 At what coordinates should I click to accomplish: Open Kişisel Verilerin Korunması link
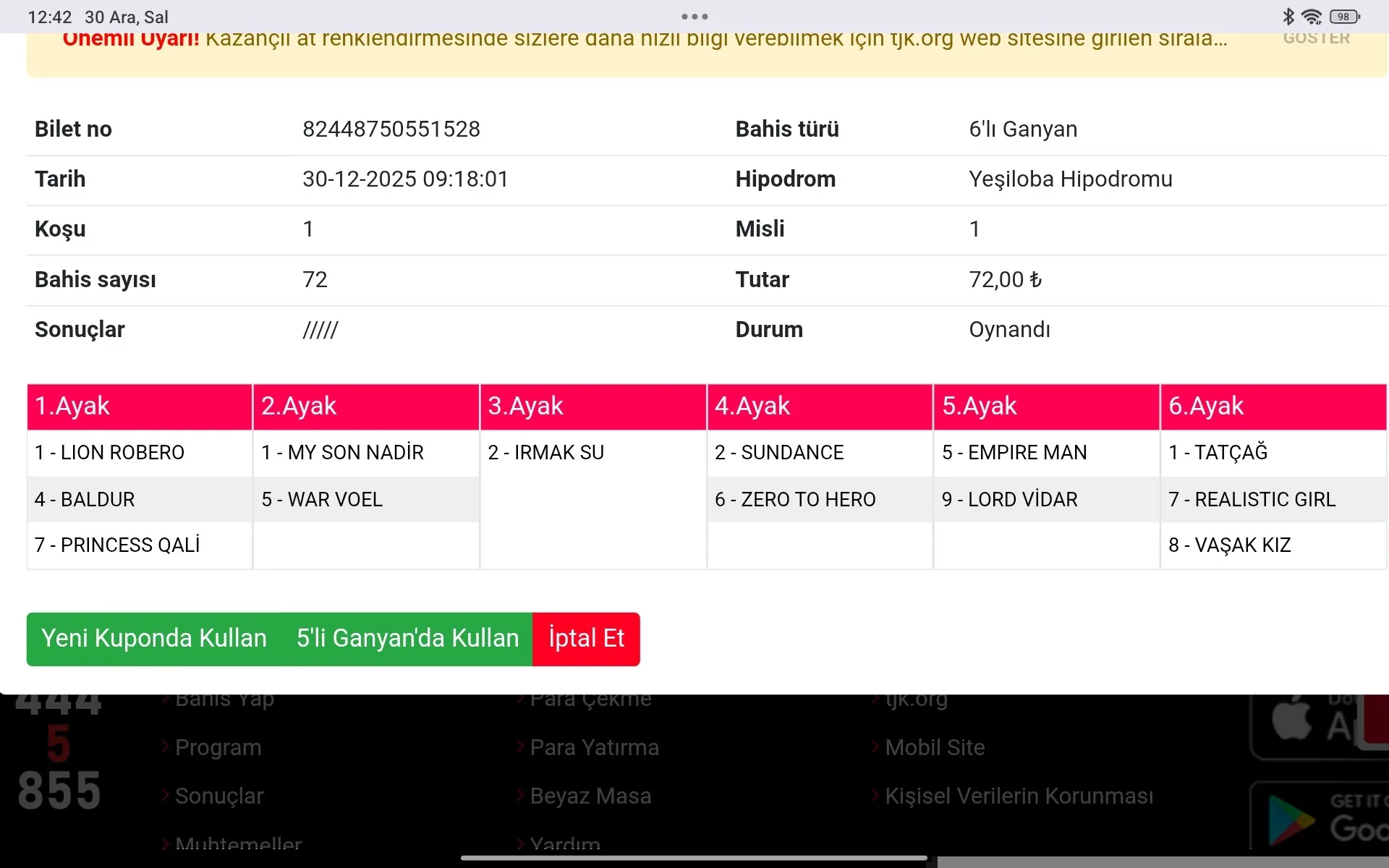[x=1019, y=796]
